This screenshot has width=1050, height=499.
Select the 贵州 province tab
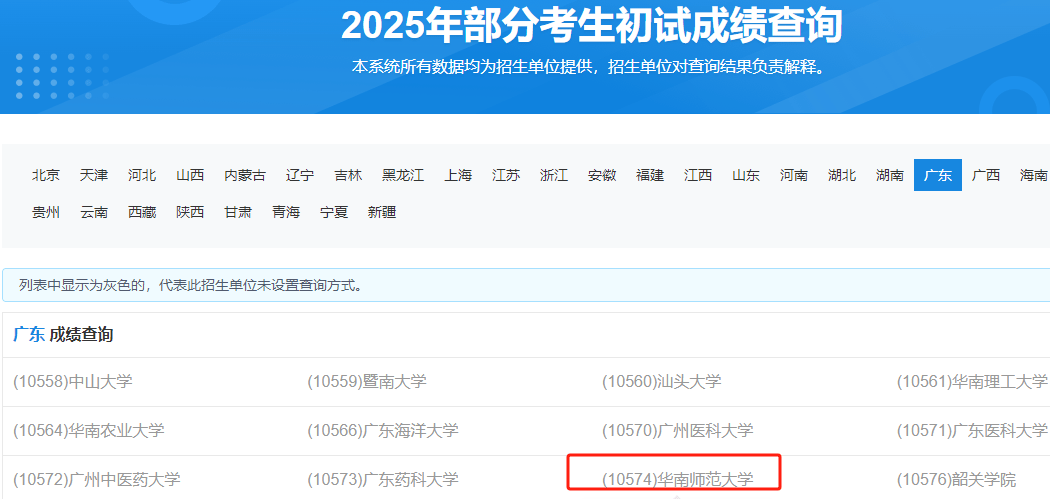46,213
